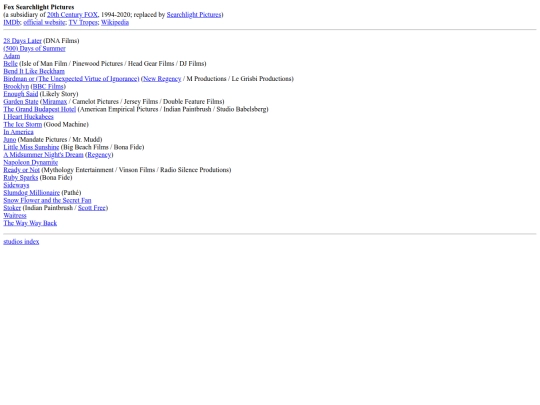Open the Birdman film link
The height and width of the screenshot is (405, 540).
(71, 79)
